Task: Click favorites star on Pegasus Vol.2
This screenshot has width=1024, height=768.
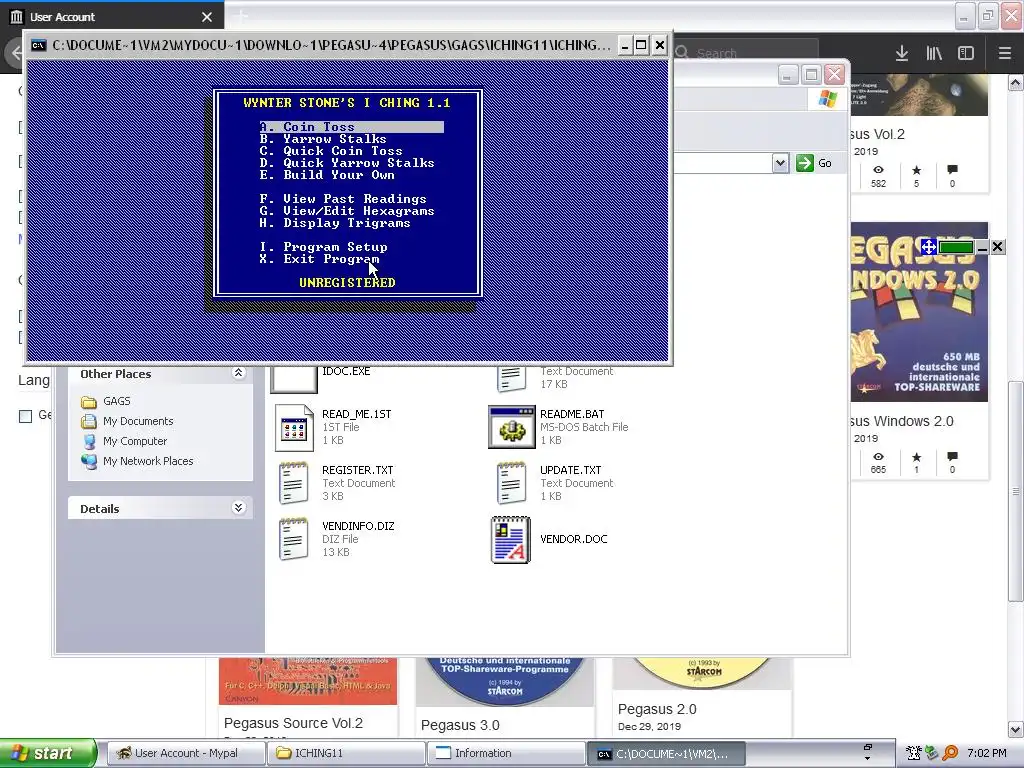Action: (x=916, y=170)
